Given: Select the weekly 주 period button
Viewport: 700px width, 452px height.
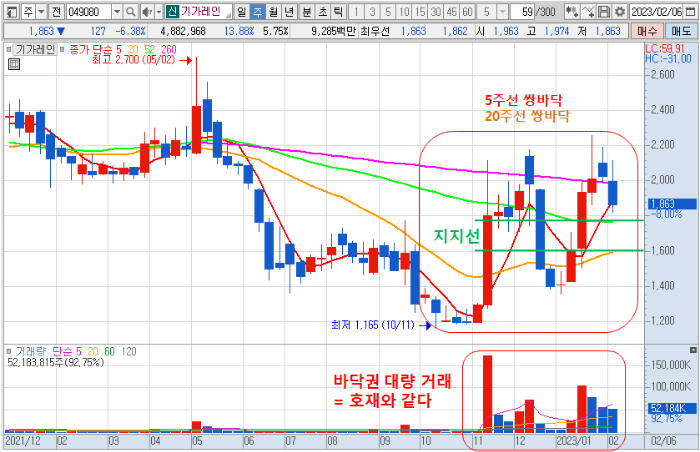Looking at the screenshot, I should click(x=258, y=12).
